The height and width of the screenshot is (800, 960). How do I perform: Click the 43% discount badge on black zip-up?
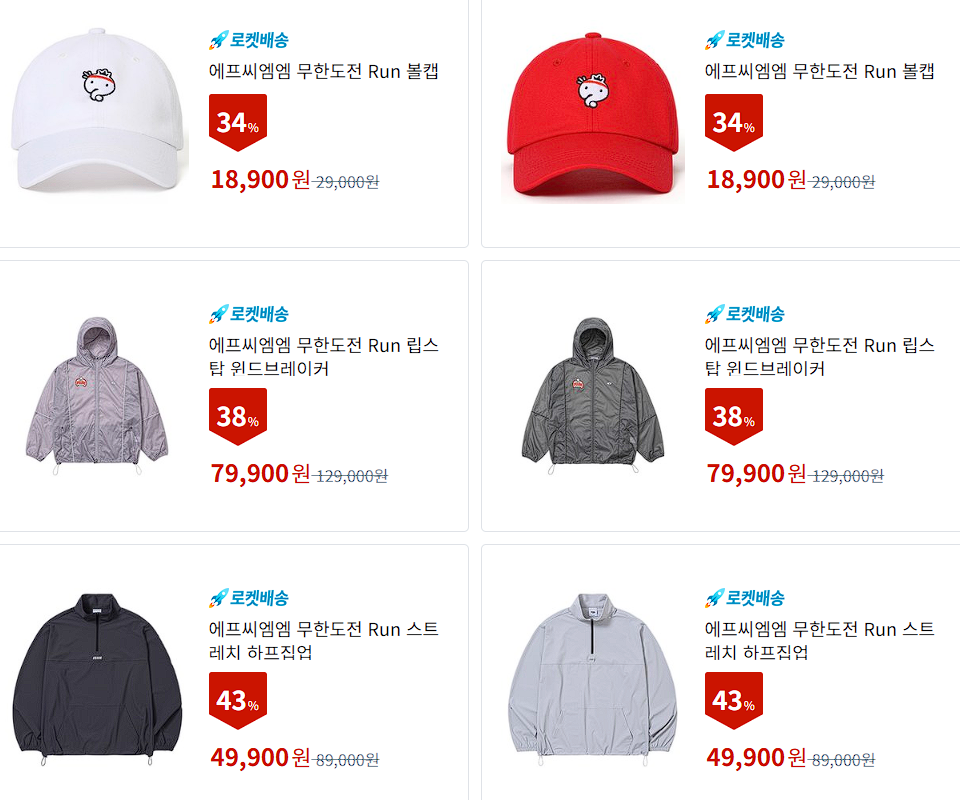point(238,700)
